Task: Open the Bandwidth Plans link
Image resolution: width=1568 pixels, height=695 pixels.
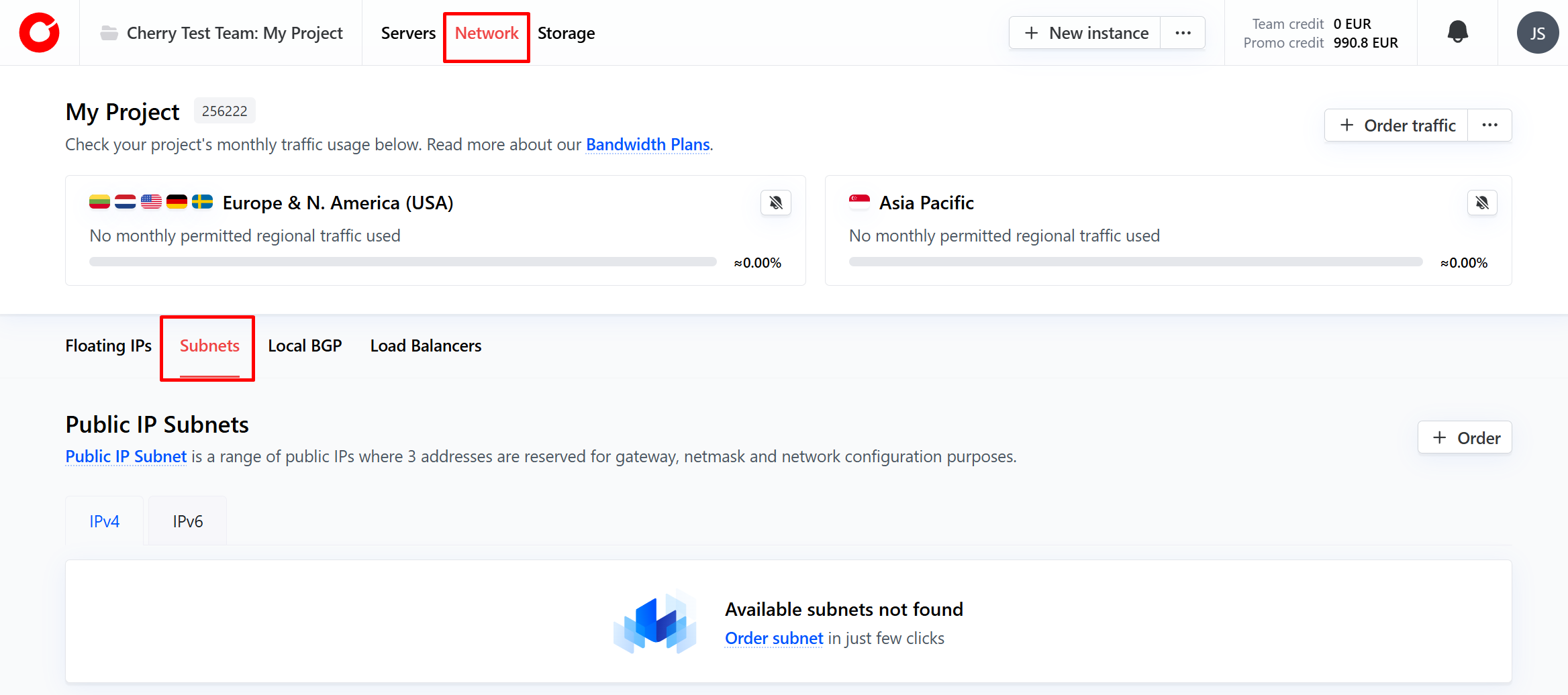Action: (x=648, y=144)
